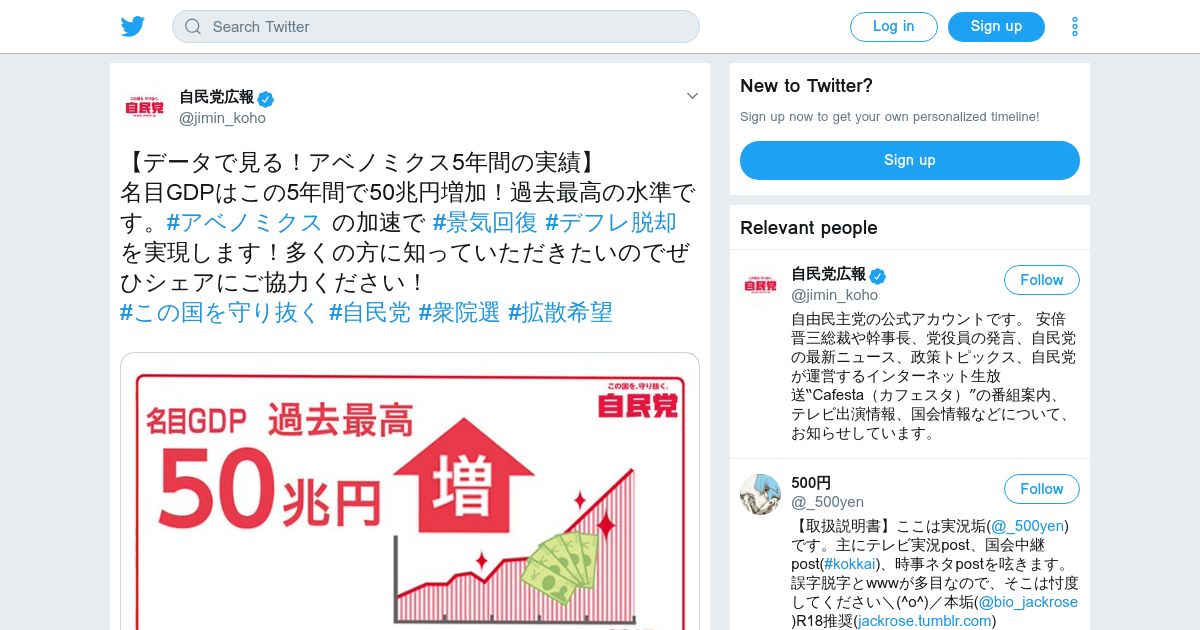Open the #拡散希望 hashtag link
Viewport: 1200px width, 630px height.
560,312
